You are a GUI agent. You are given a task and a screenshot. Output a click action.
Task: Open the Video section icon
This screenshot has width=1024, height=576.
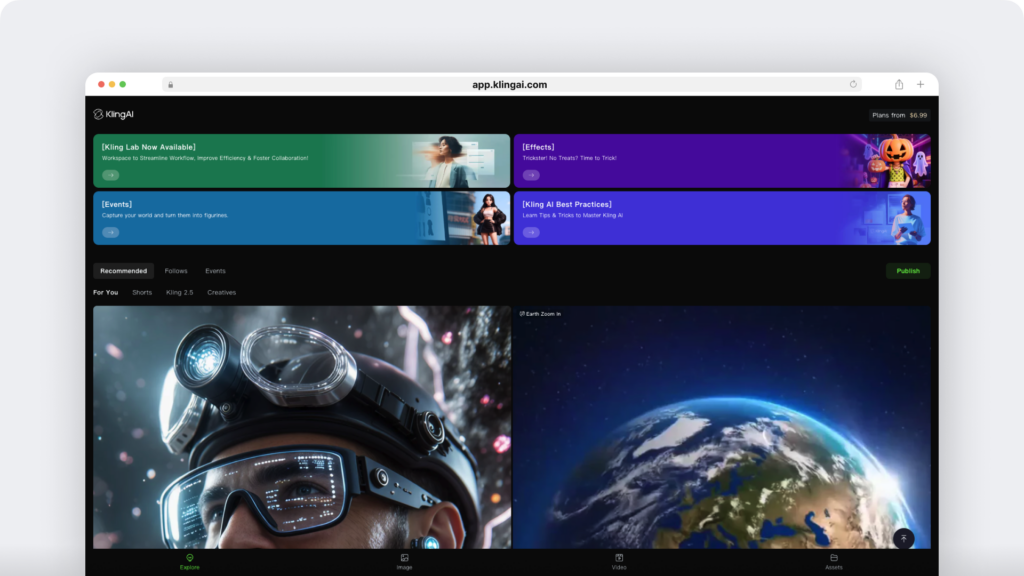(x=619, y=558)
